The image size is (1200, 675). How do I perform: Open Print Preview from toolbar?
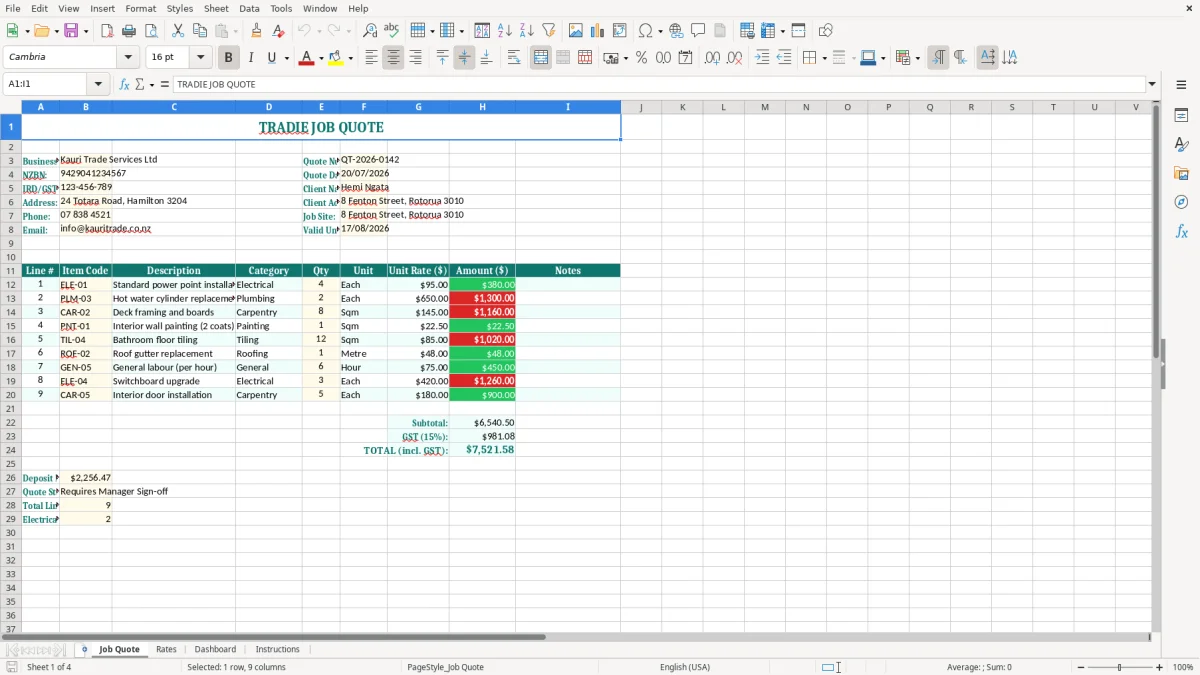pos(151,31)
